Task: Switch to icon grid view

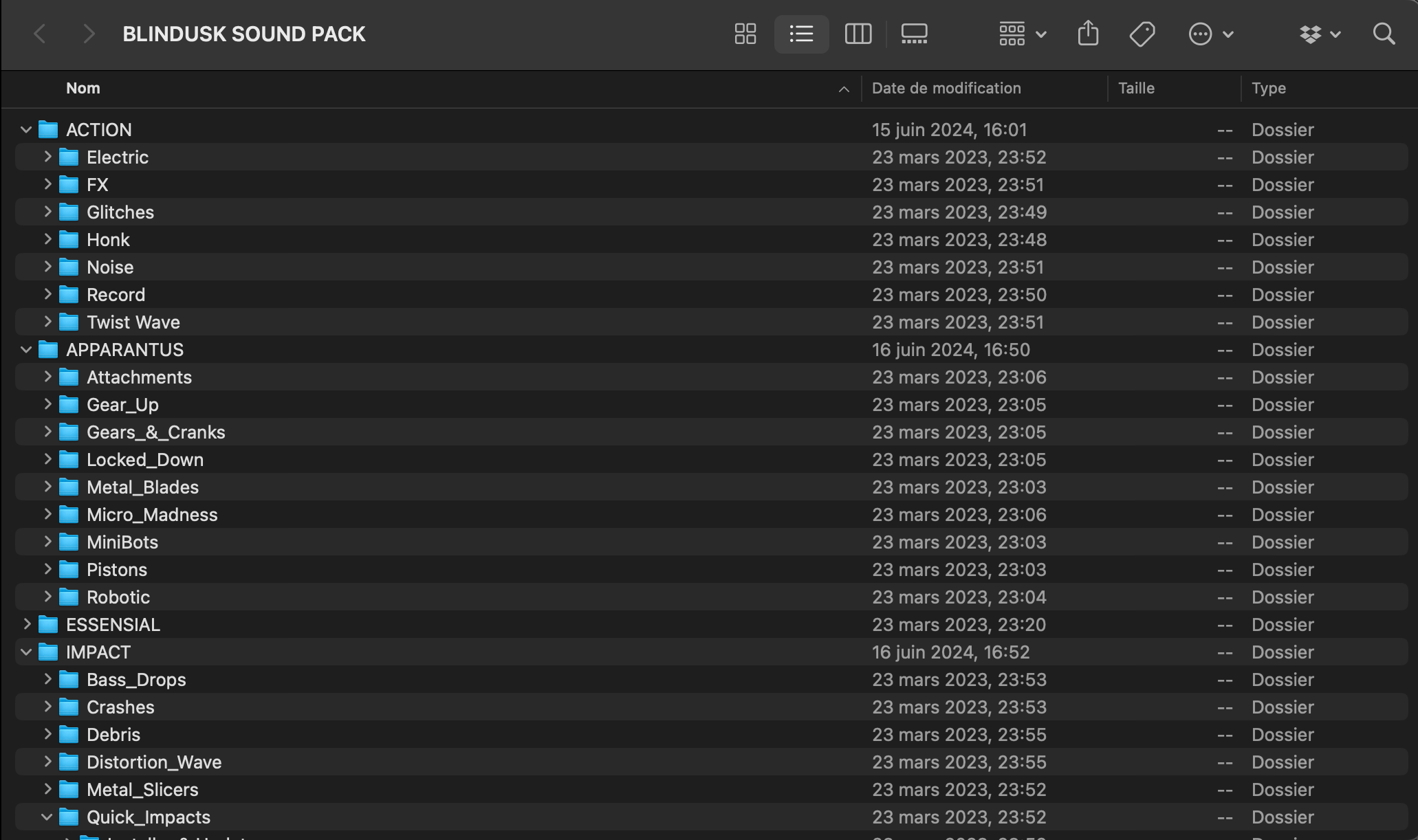Action: click(745, 34)
